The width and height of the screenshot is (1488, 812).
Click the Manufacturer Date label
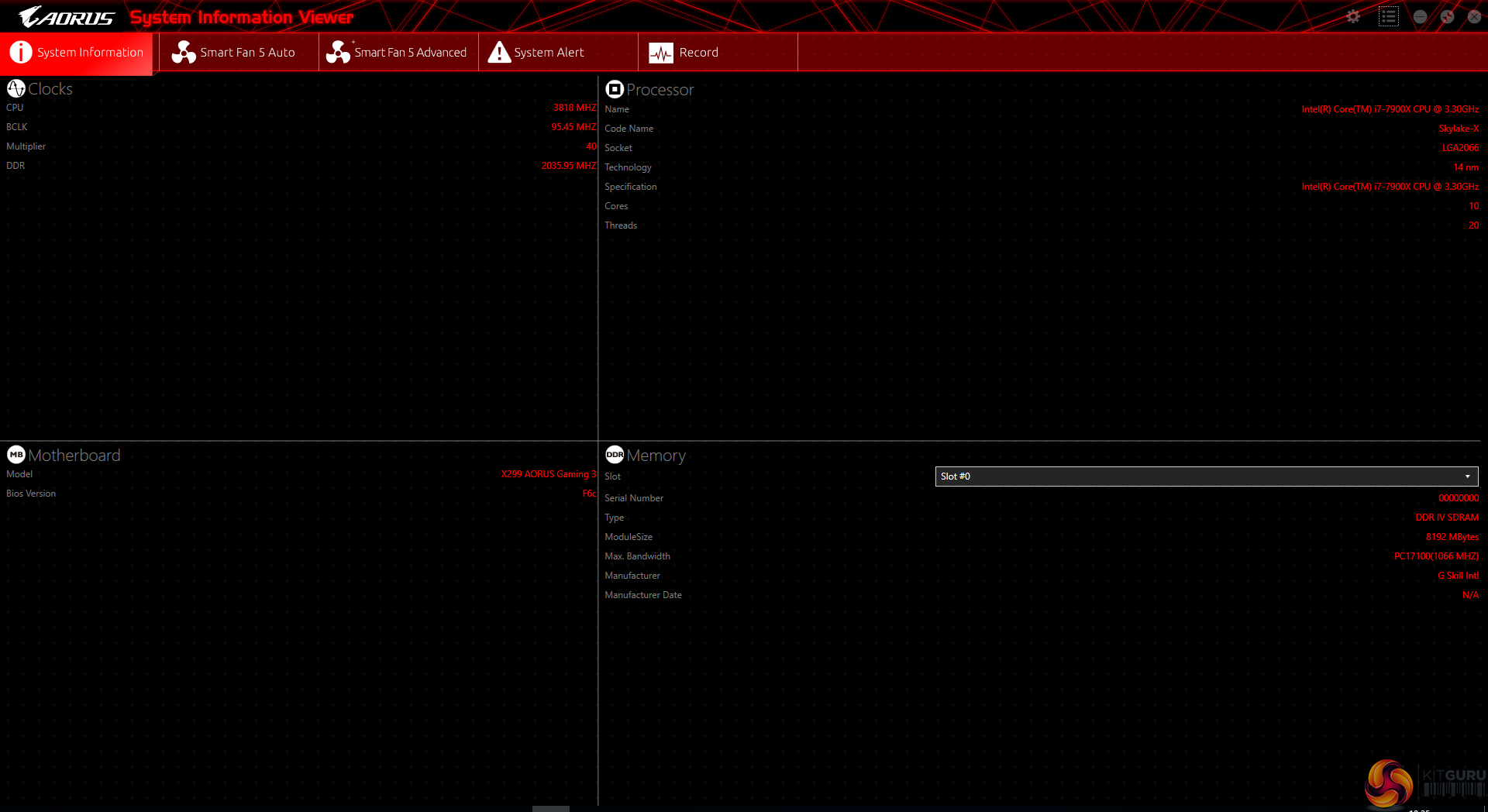[x=643, y=595]
